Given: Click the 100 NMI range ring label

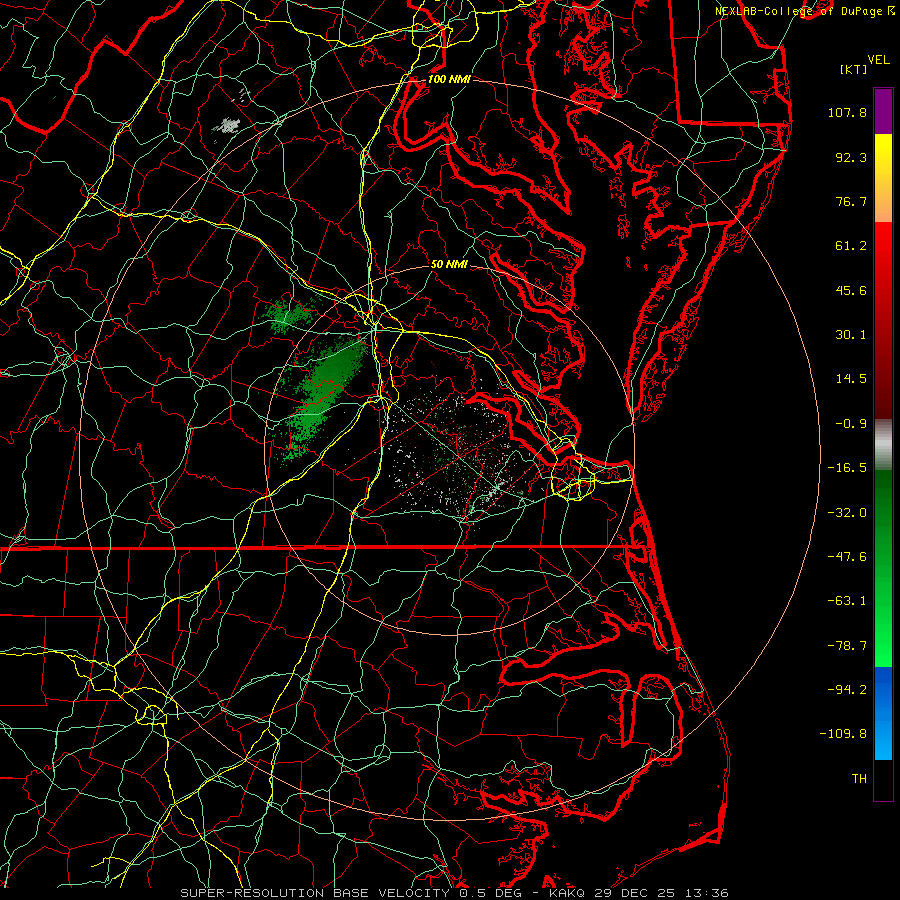Looking at the screenshot, I should 449,79.
